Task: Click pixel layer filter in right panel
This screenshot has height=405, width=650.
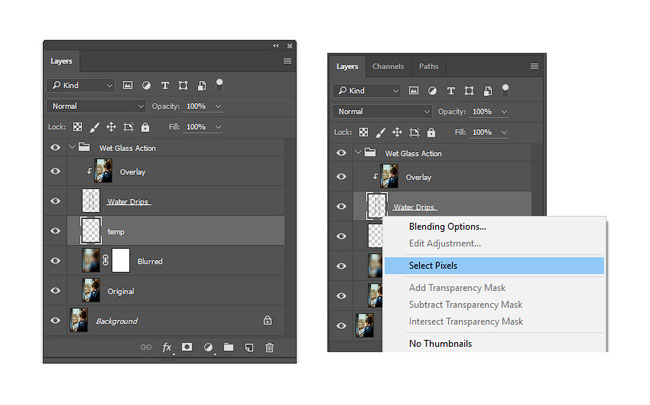Action: (414, 91)
